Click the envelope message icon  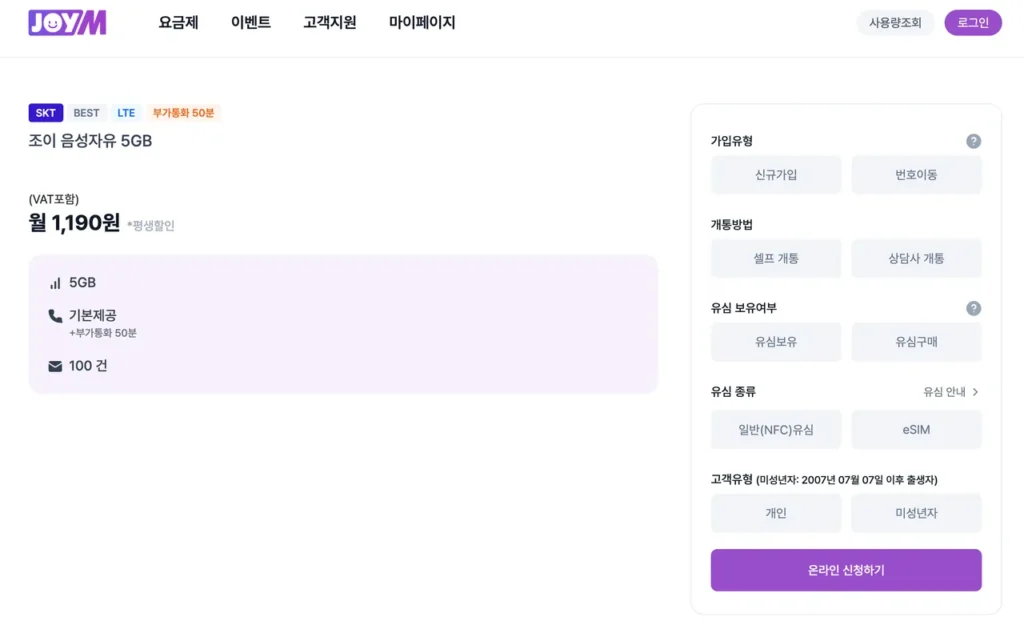[x=56, y=366]
